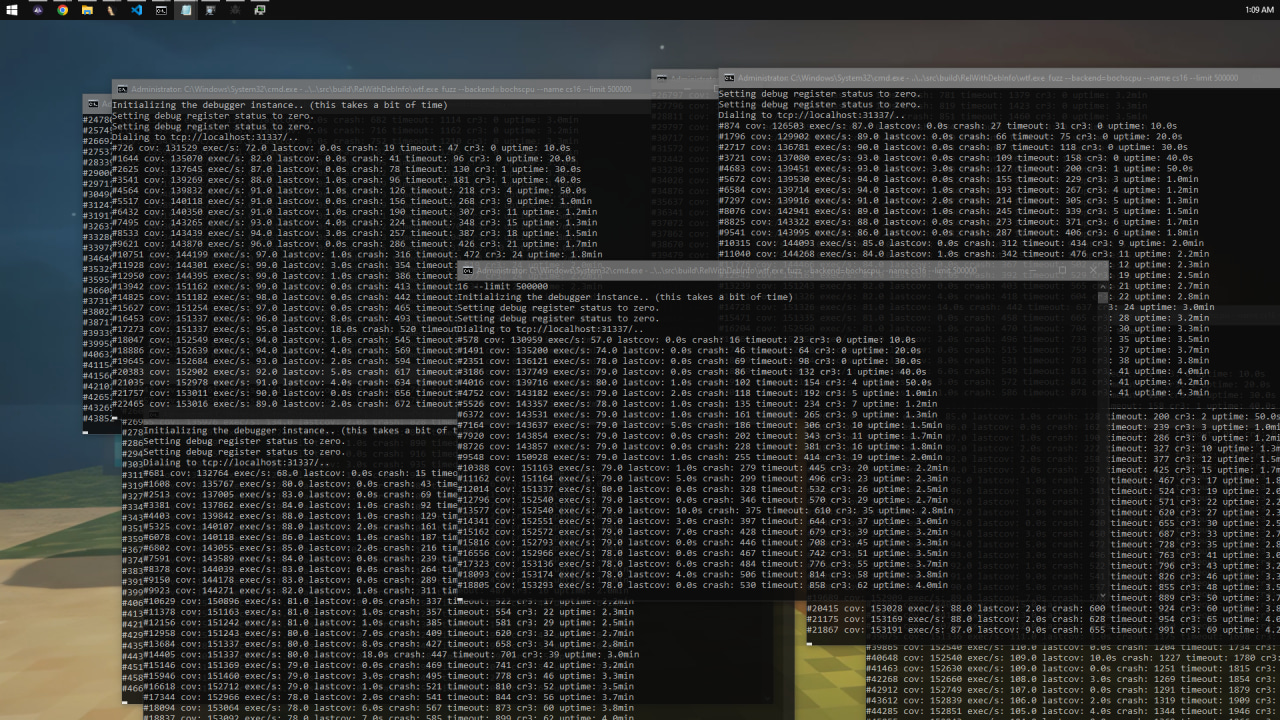Viewport: 1280px width, 720px height.
Task: Click '#22465 cov: 153016' line in top-left window
Action: coord(285,404)
